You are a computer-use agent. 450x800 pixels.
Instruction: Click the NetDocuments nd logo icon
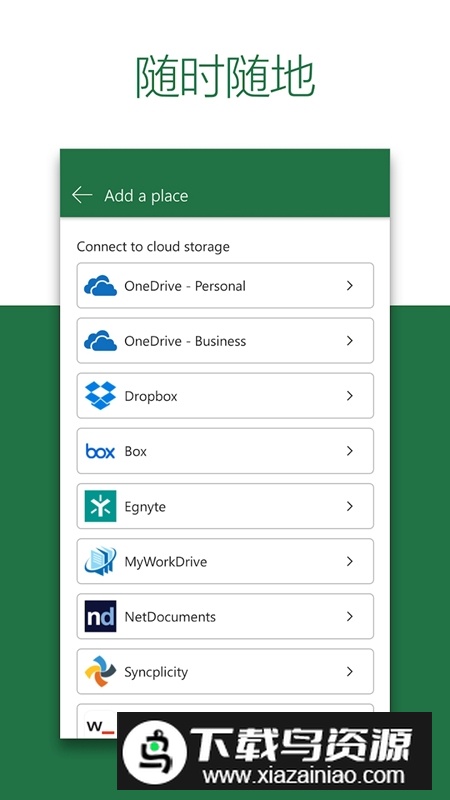[x=101, y=616]
